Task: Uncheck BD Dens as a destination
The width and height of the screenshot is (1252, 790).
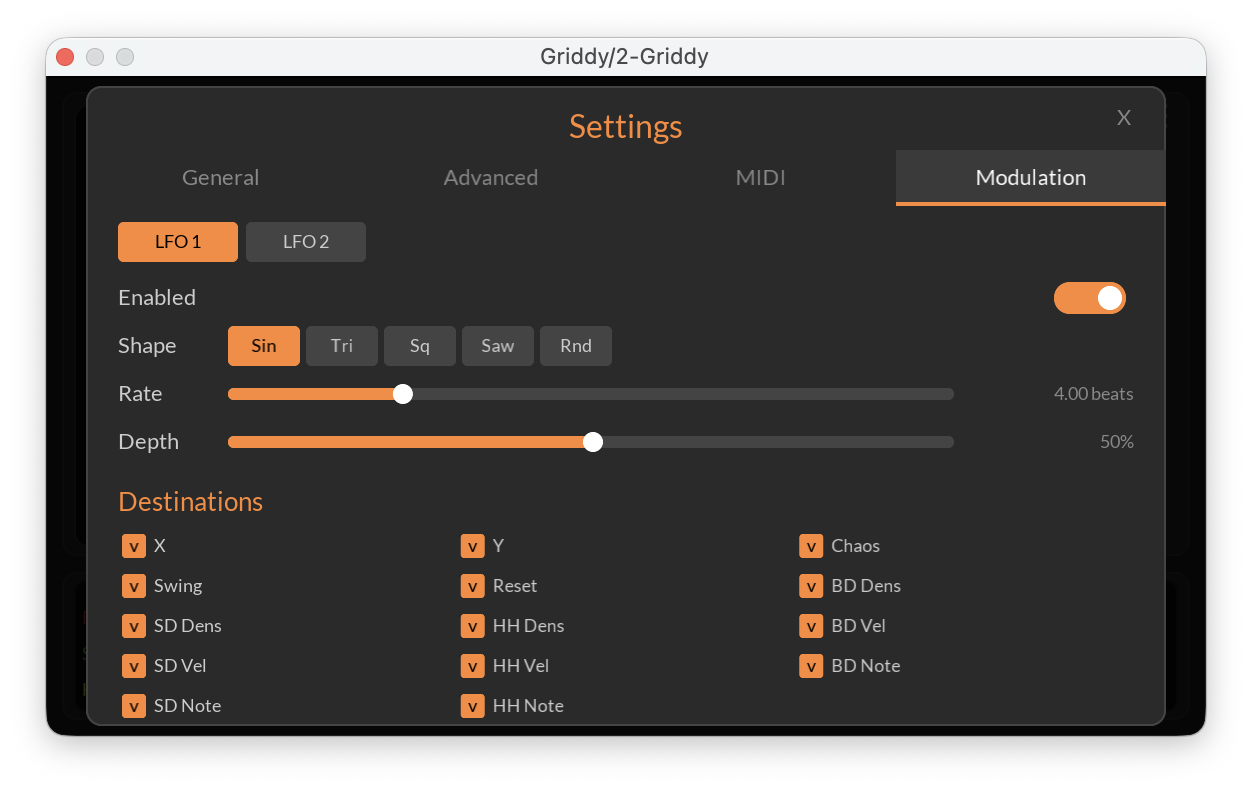Action: 812,586
